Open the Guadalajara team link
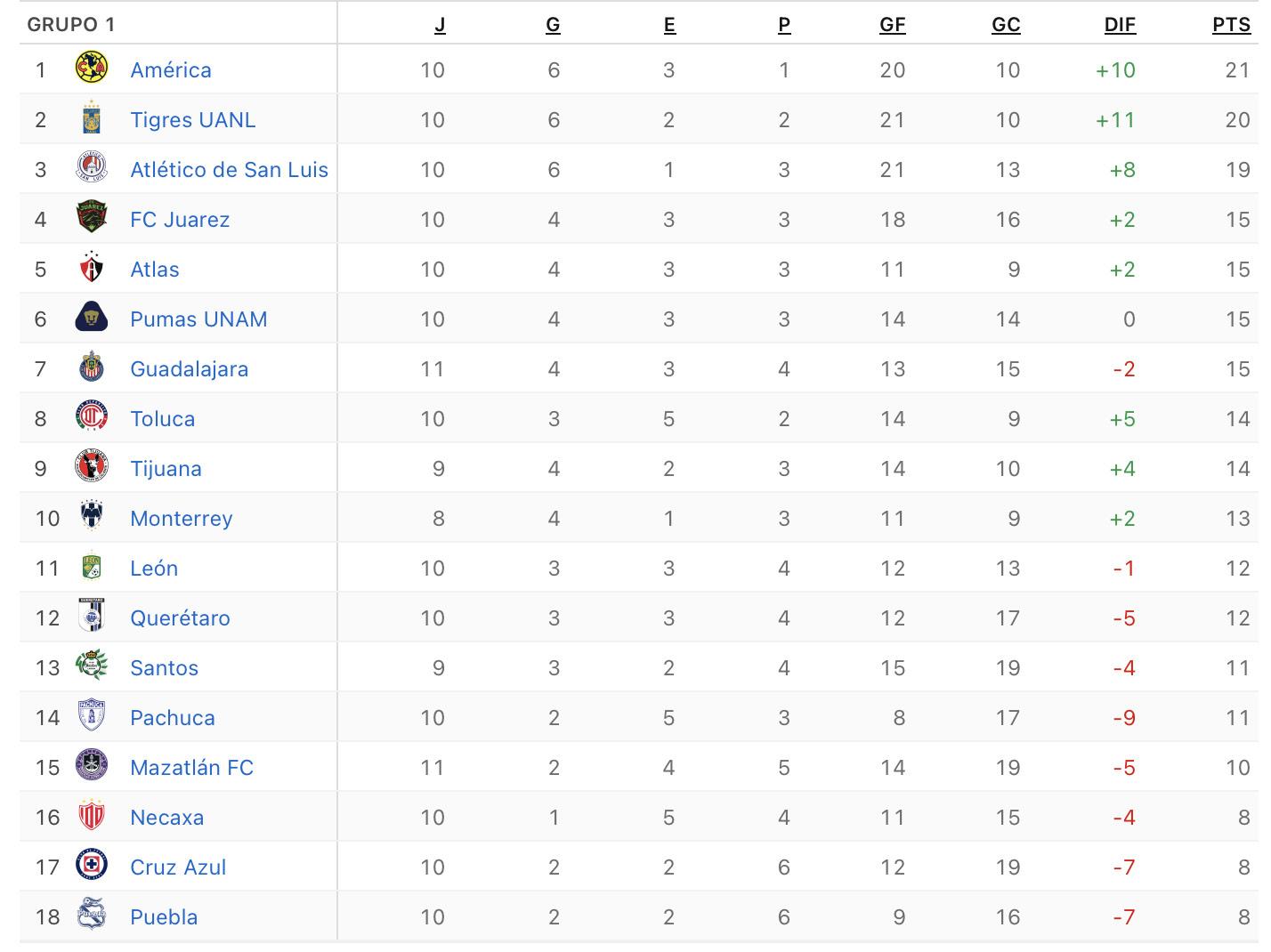This screenshot has height=952, width=1271. pyautogui.click(x=190, y=368)
